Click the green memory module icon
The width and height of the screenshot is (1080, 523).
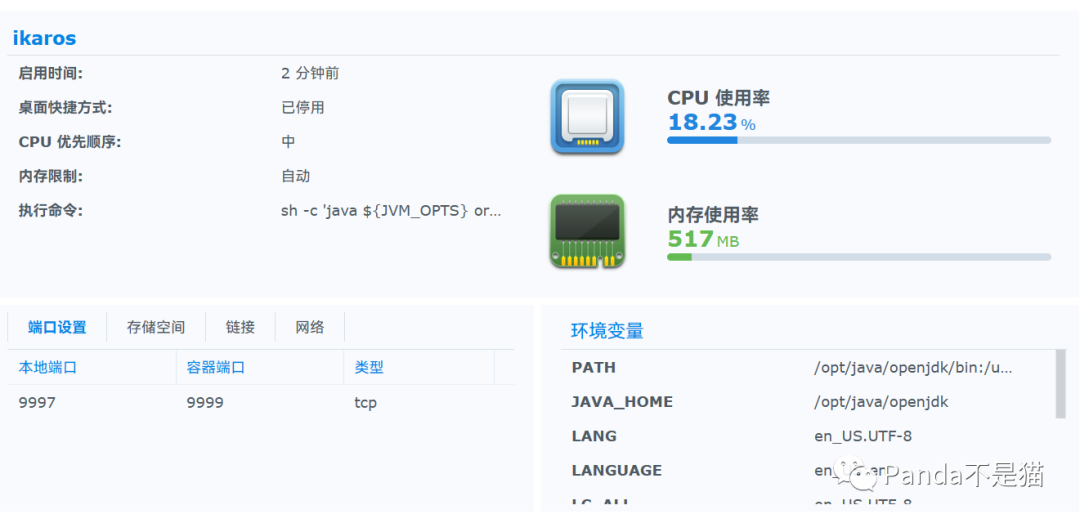(587, 232)
